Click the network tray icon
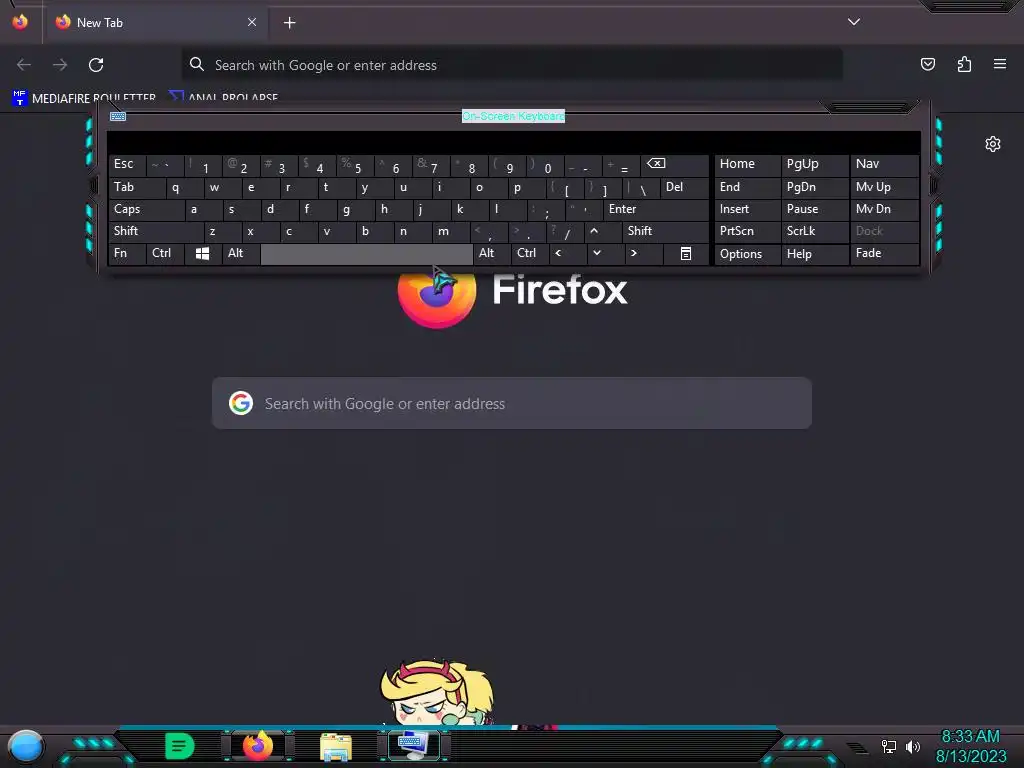 [x=888, y=746]
